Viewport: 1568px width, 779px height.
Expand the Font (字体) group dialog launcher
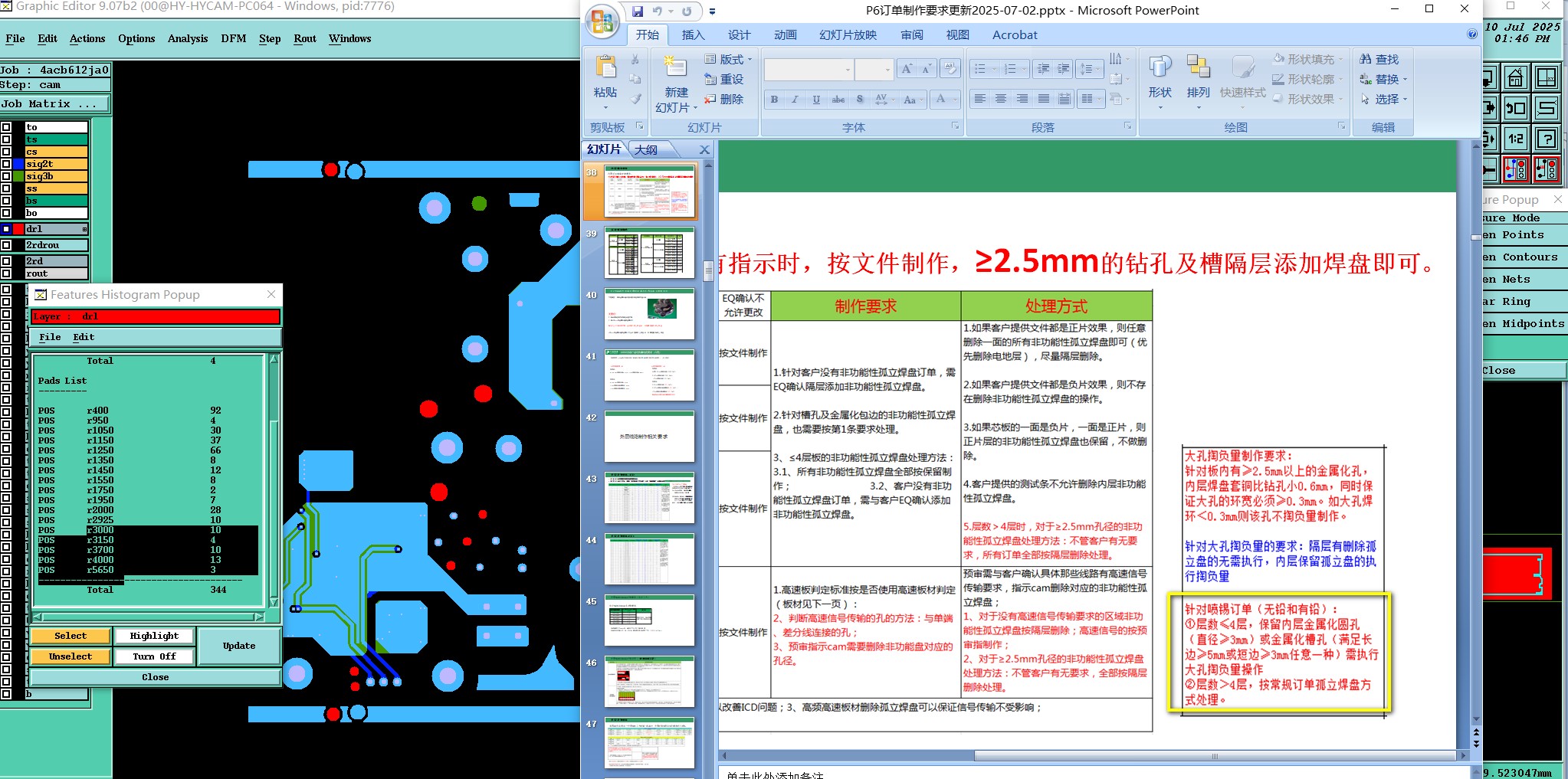pos(956,126)
